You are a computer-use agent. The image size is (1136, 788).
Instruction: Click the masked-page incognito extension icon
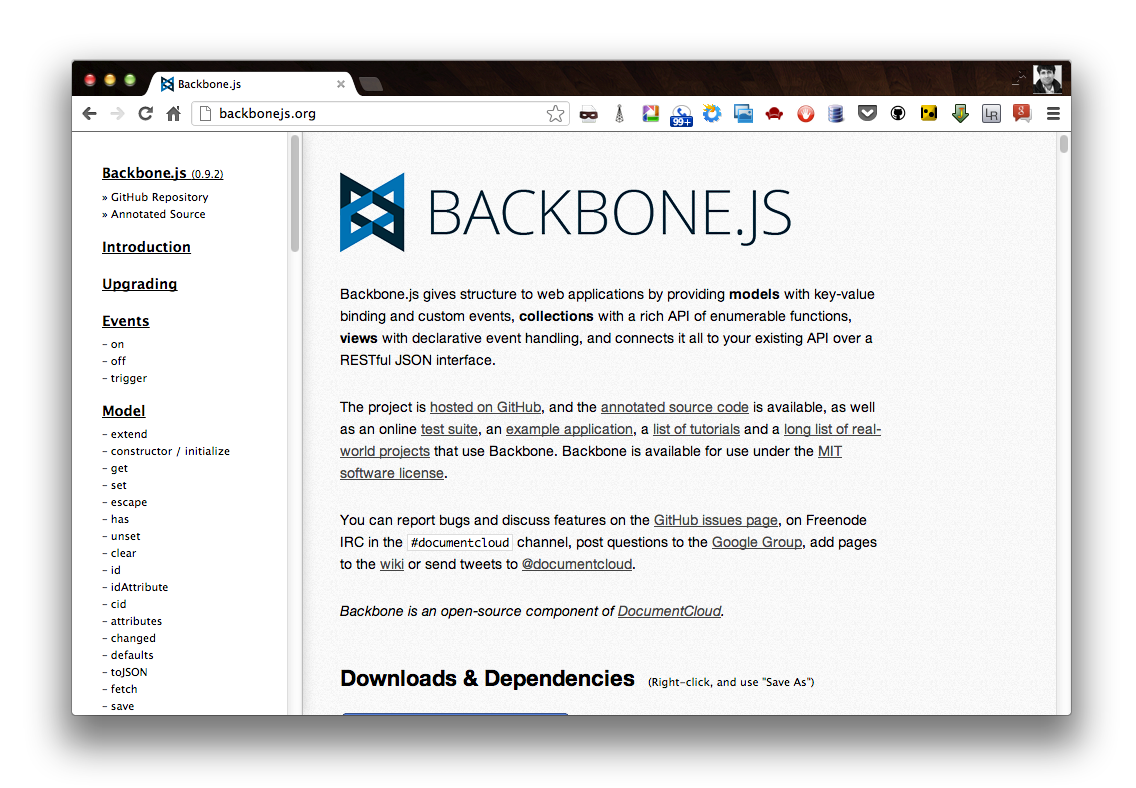point(588,114)
